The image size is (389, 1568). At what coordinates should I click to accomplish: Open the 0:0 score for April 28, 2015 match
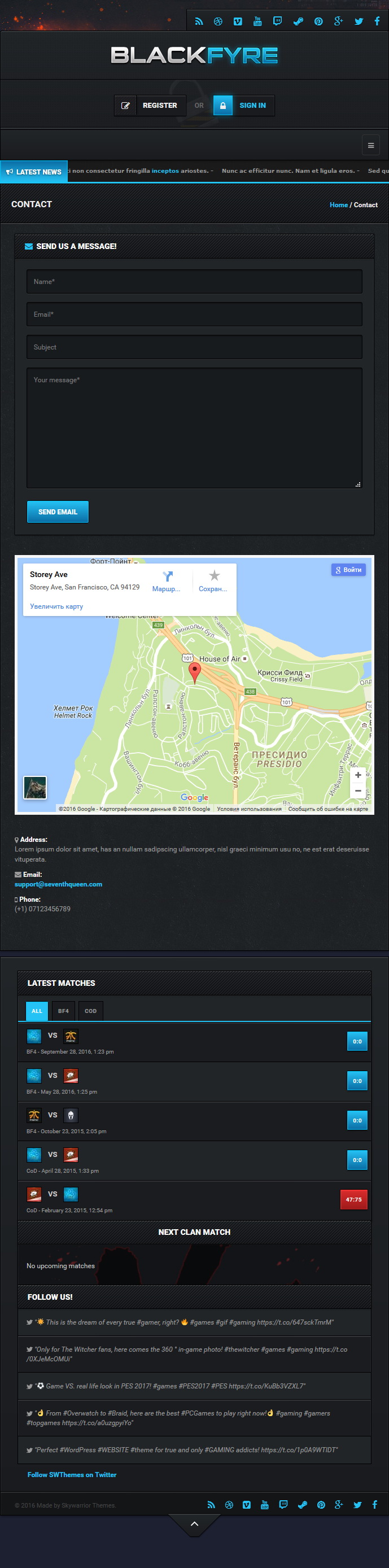(x=357, y=1160)
